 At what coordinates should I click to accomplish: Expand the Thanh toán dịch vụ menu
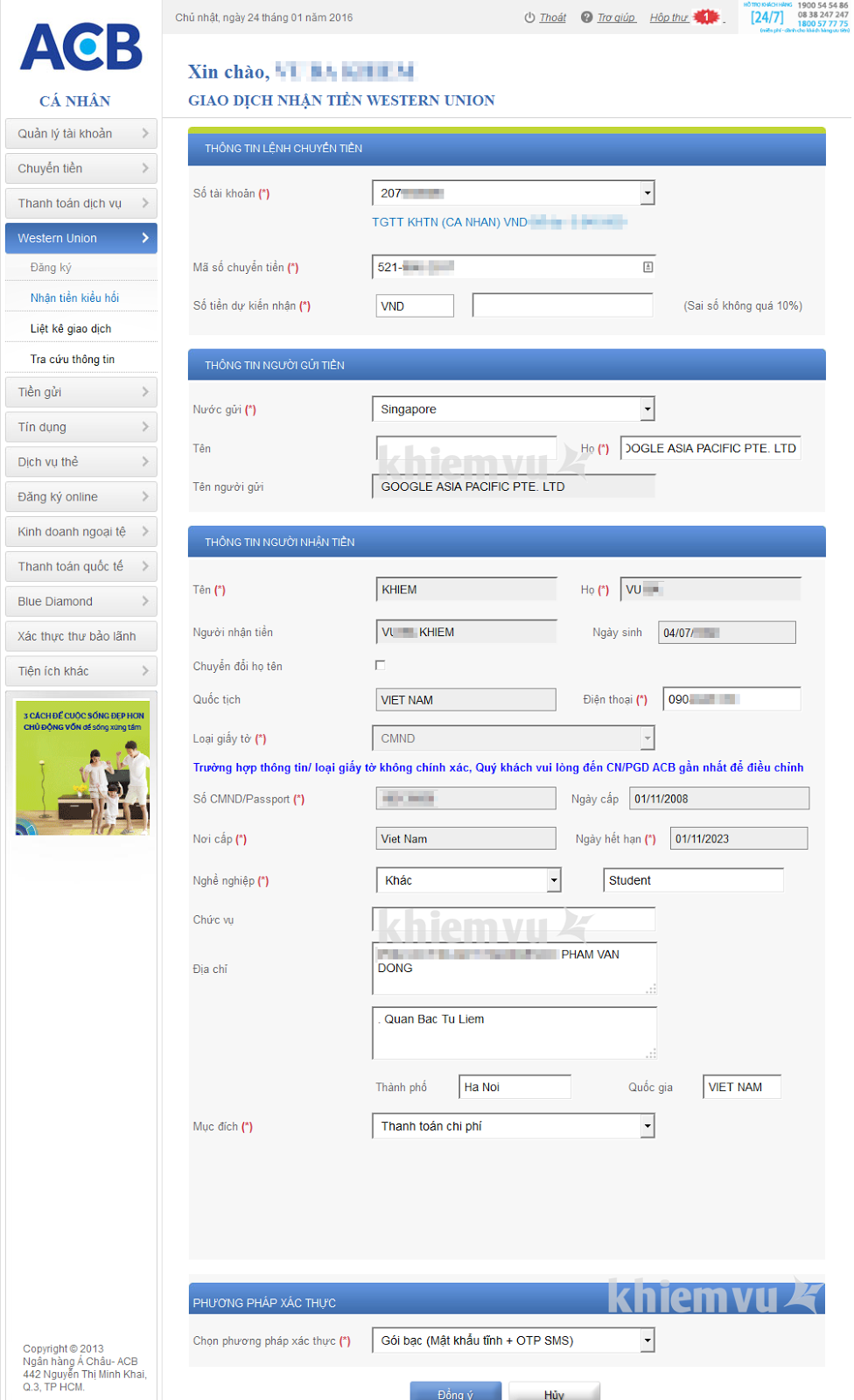click(81, 203)
